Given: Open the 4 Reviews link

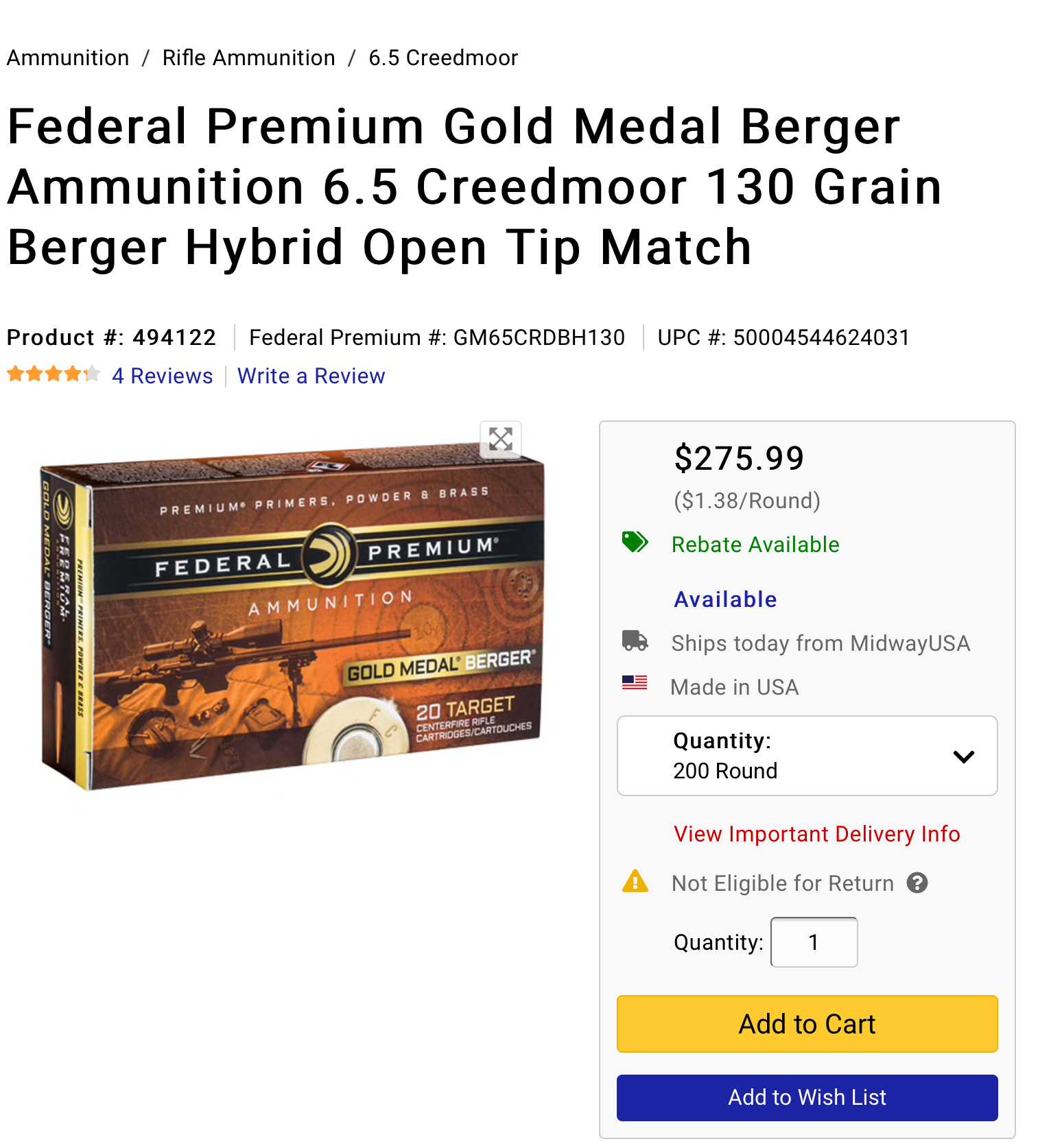Looking at the screenshot, I should coord(163,376).
